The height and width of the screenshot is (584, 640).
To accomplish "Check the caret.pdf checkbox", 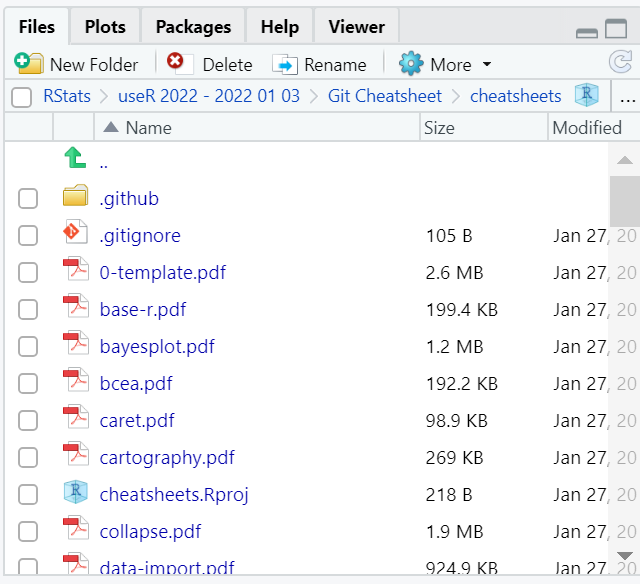I will 28,421.
